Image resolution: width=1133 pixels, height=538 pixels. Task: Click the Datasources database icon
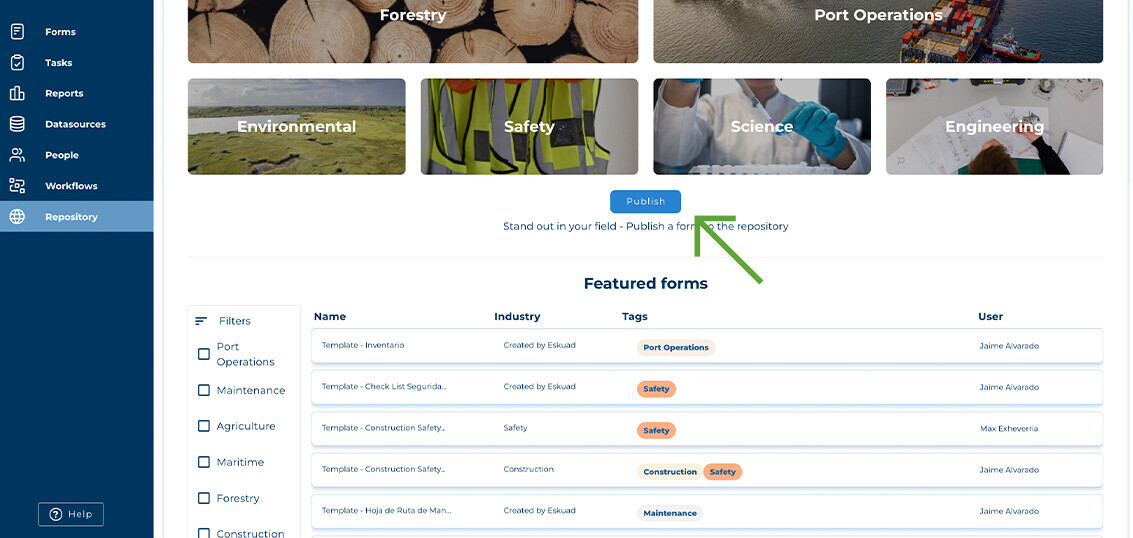click(x=17, y=124)
